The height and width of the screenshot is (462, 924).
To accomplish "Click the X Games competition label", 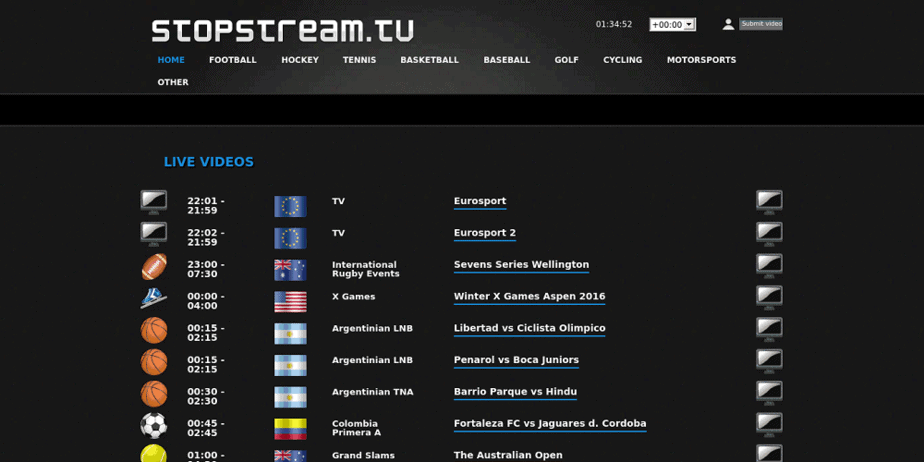I will (x=353, y=296).
